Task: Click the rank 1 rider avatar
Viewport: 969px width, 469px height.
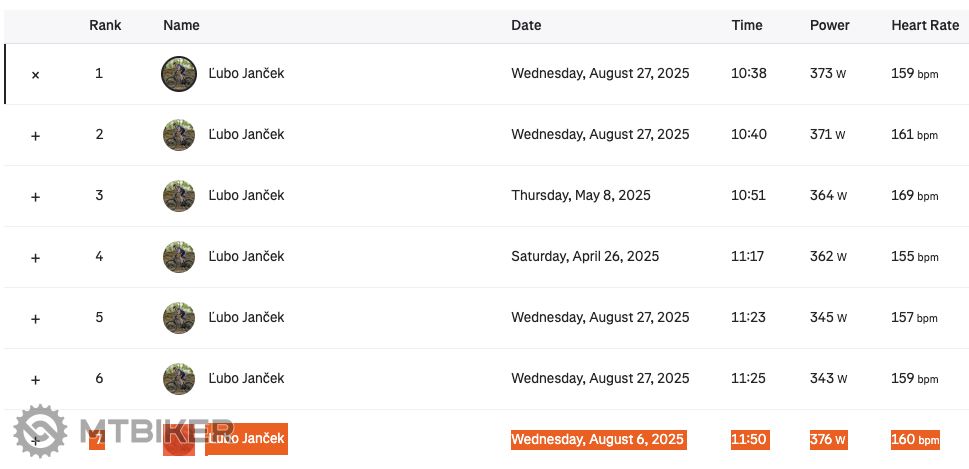Action: click(x=179, y=74)
